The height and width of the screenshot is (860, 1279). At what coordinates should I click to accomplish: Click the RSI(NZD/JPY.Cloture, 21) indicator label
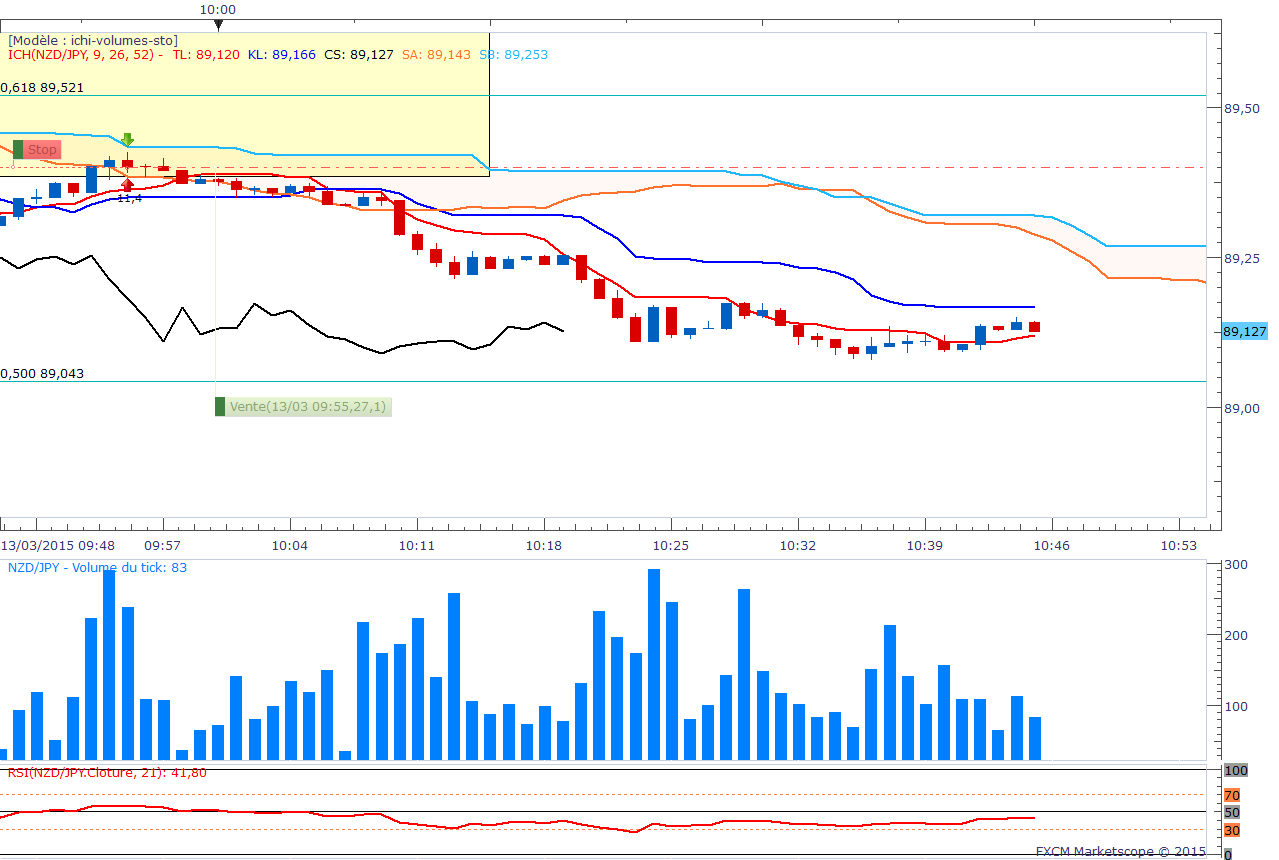pyautogui.click(x=107, y=772)
